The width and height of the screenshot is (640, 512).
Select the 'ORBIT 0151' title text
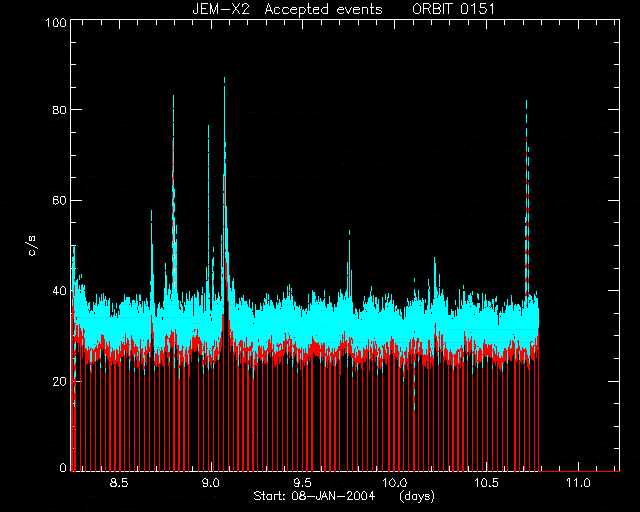pyautogui.click(x=453, y=9)
